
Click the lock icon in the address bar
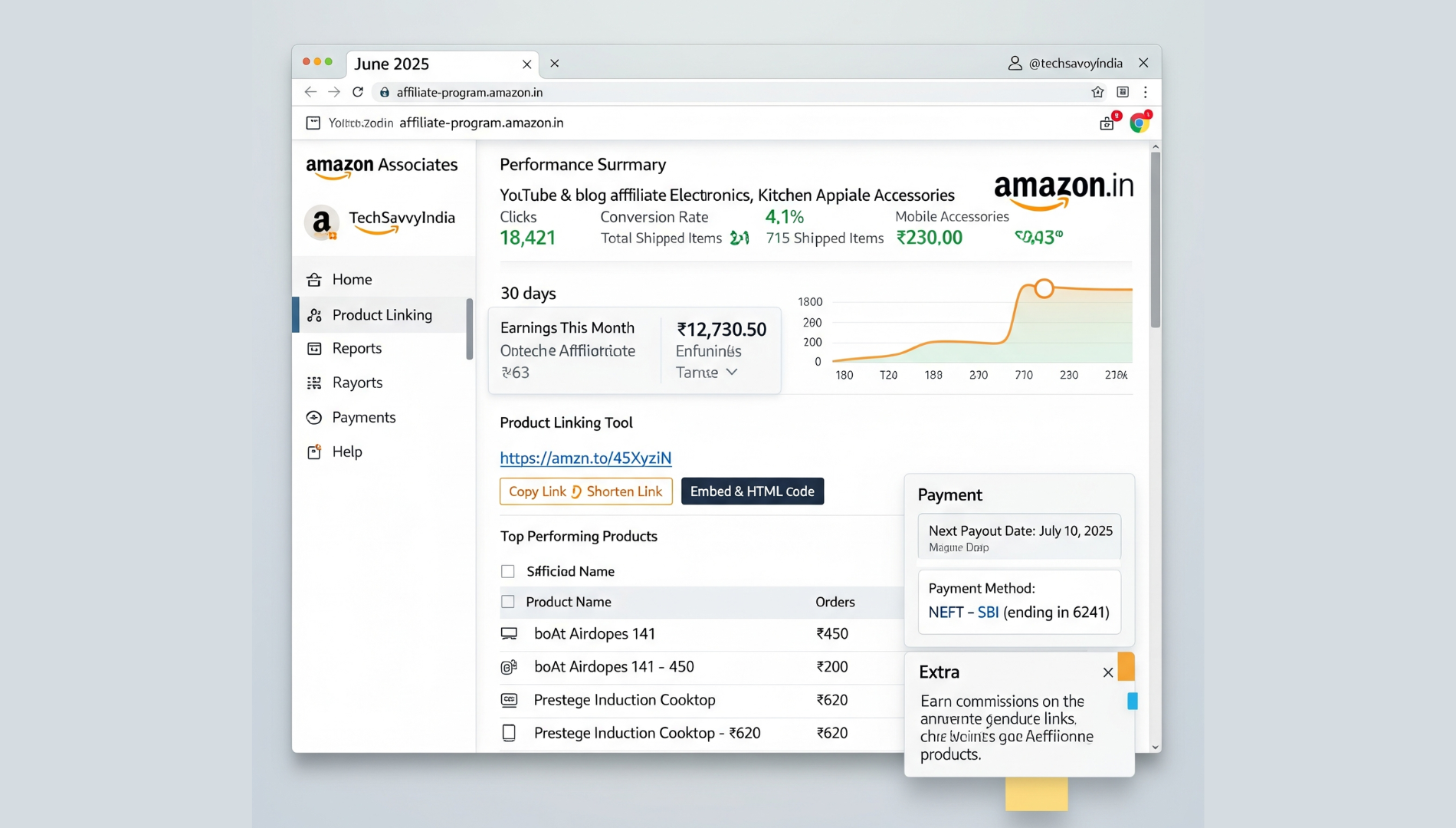pyautogui.click(x=385, y=92)
